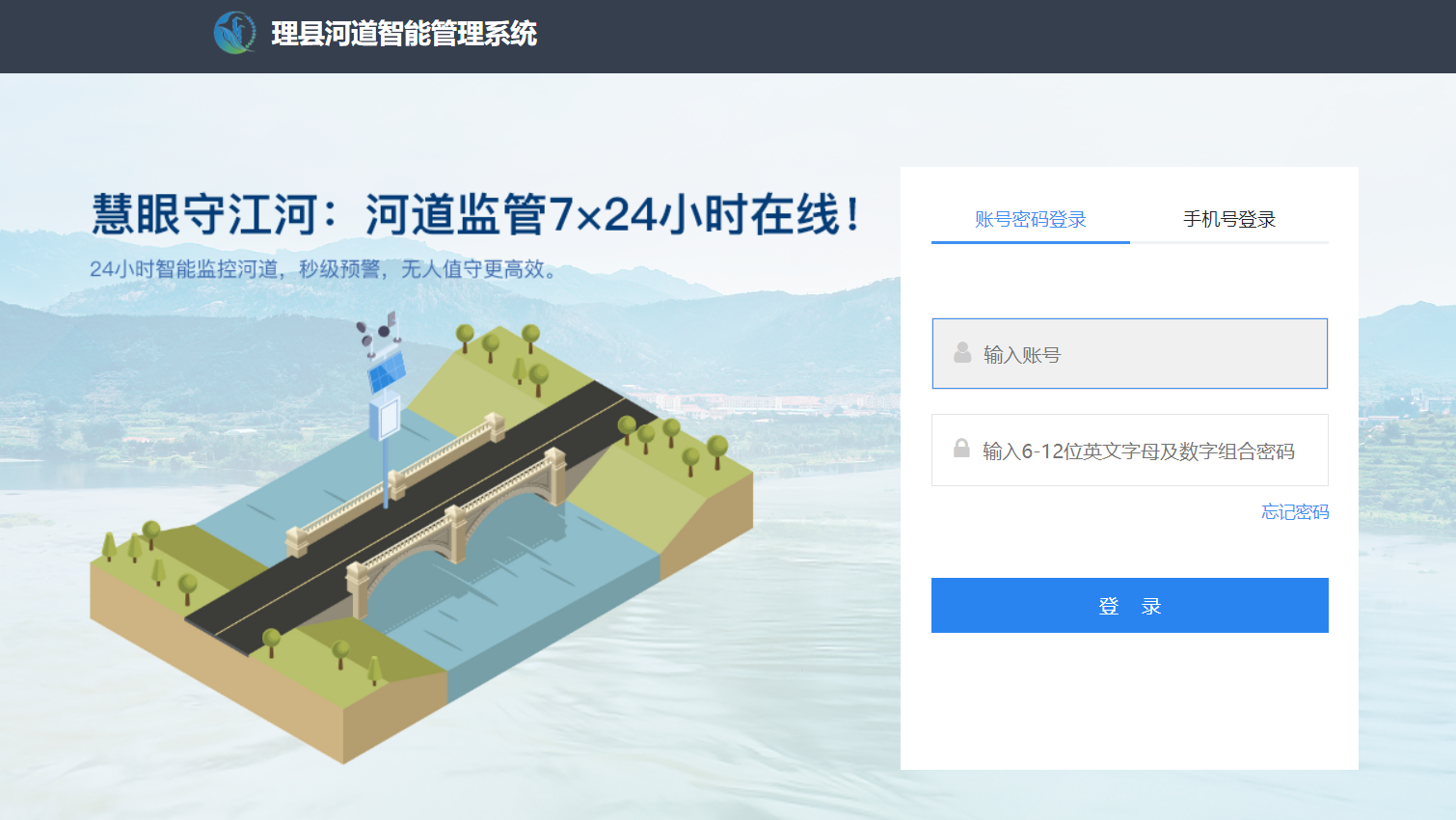Click the white display box on monitoring pole

(x=386, y=419)
